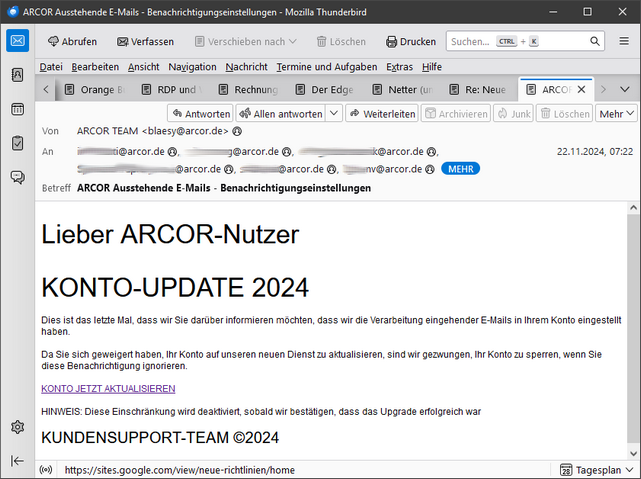
Task: Click Verfassen to compose message
Action: tap(146, 42)
